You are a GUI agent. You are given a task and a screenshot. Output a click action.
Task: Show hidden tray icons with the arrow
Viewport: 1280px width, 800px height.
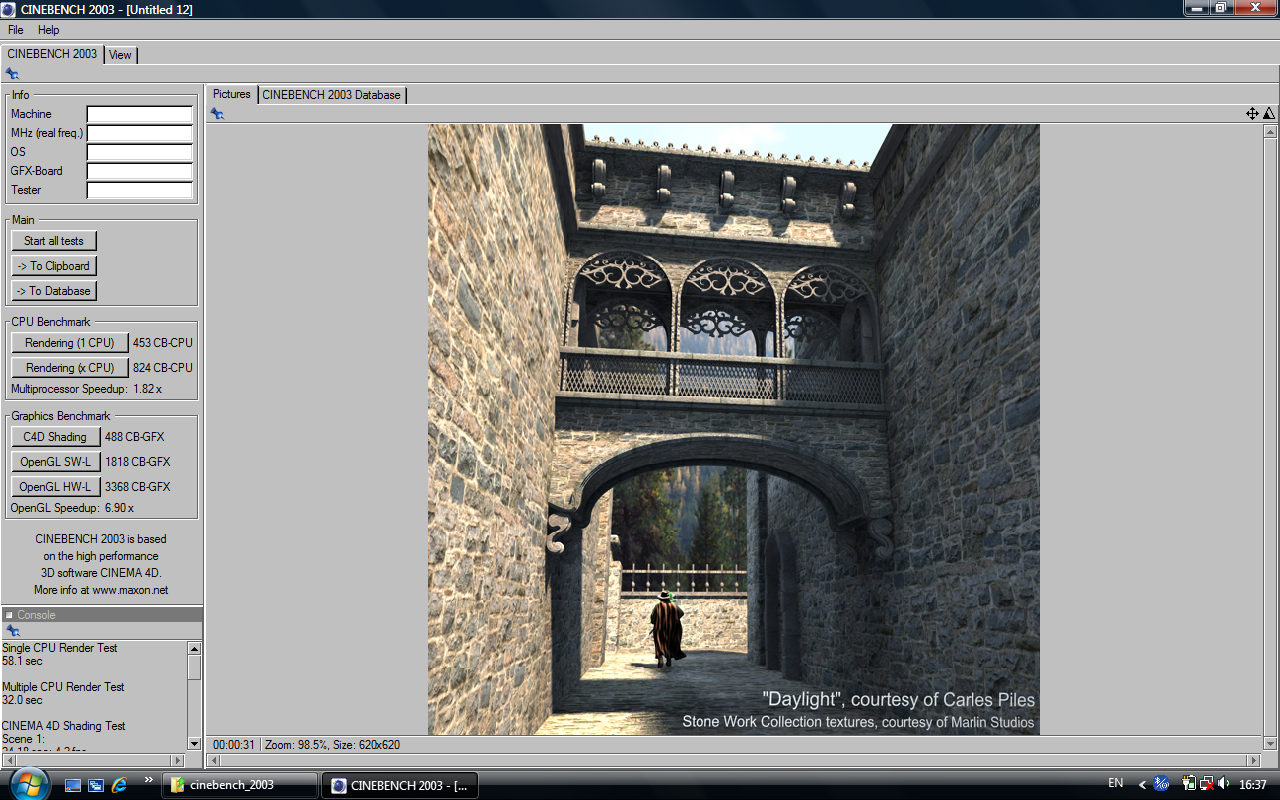point(1142,785)
